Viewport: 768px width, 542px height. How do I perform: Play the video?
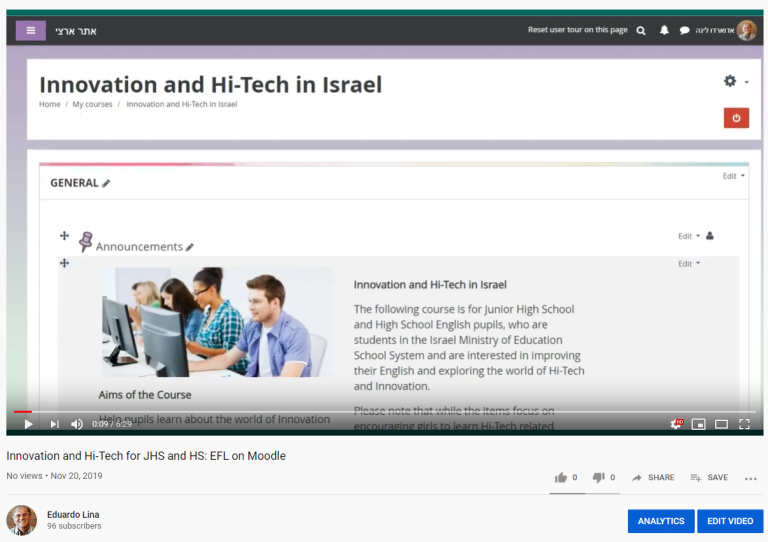pos(28,424)
